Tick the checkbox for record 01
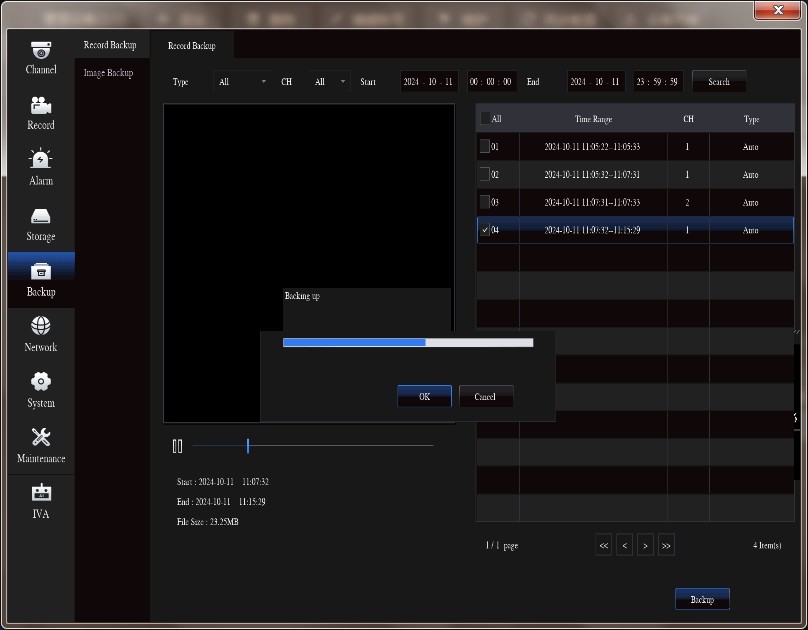Viewport: 808px width, 630px height. 485,146
